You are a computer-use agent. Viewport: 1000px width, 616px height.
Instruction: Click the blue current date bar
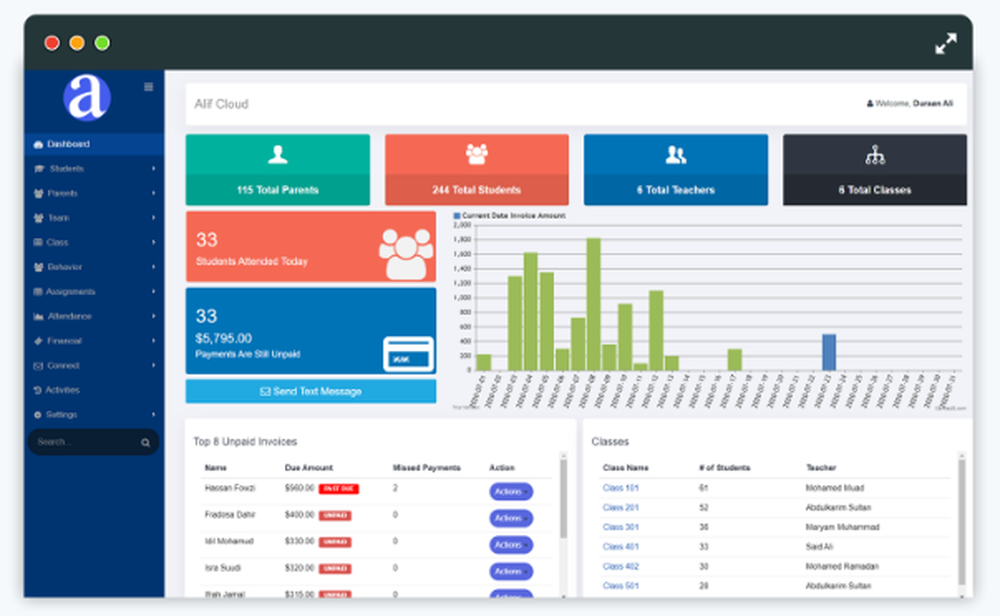829,353
